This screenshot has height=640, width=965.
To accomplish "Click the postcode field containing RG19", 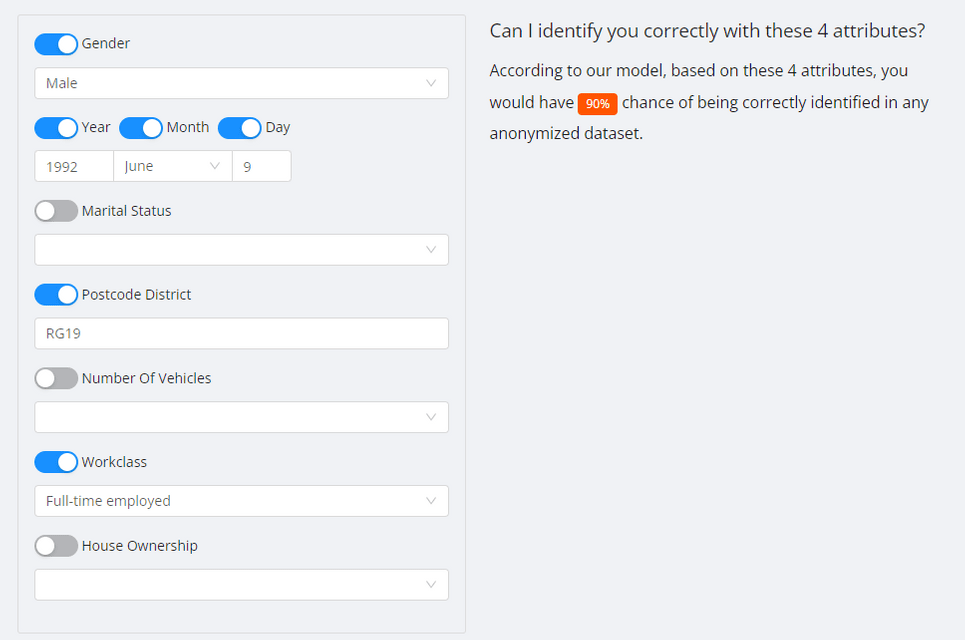I will pyautogui.click(x=241, y=334).
